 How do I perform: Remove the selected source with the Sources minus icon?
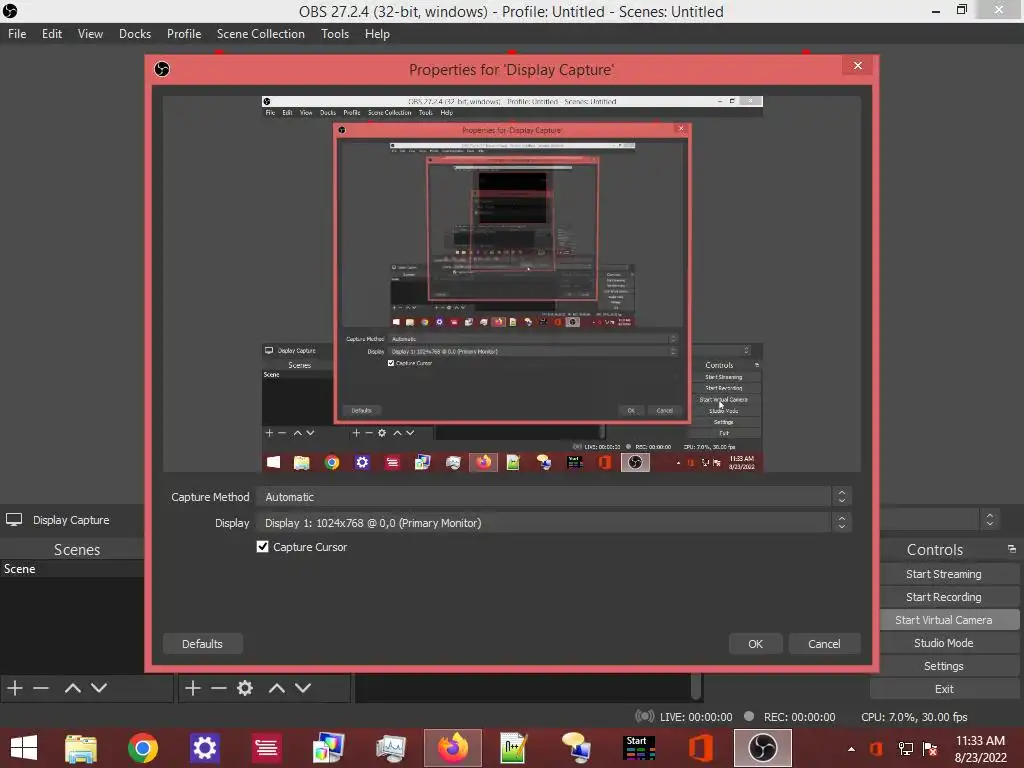(x=219, y=688)
